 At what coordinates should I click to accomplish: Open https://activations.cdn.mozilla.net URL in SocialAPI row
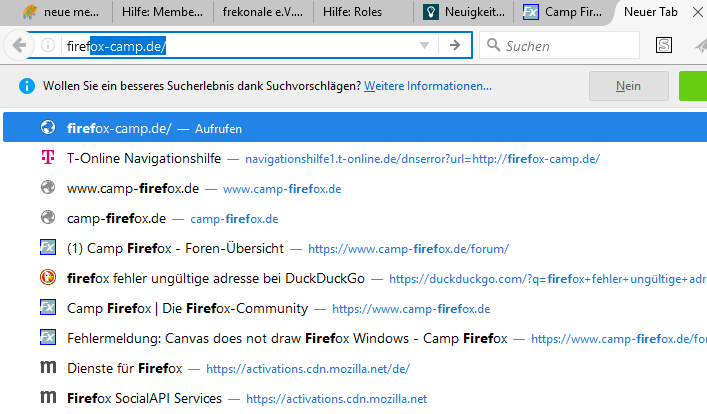click(x=336, y=399)
